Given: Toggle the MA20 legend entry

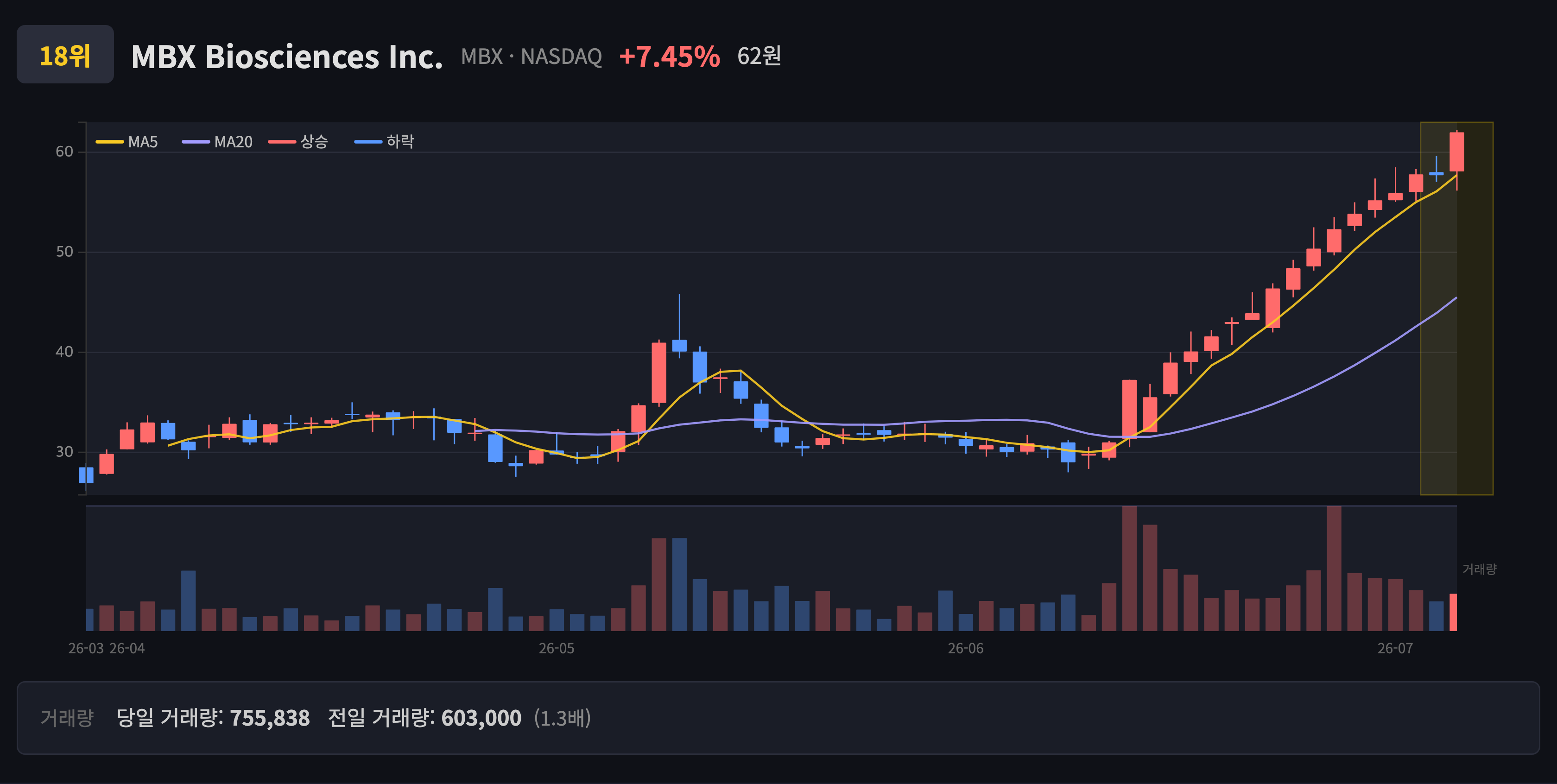Looking at the screenshot, I should click(x=218, y=142).
